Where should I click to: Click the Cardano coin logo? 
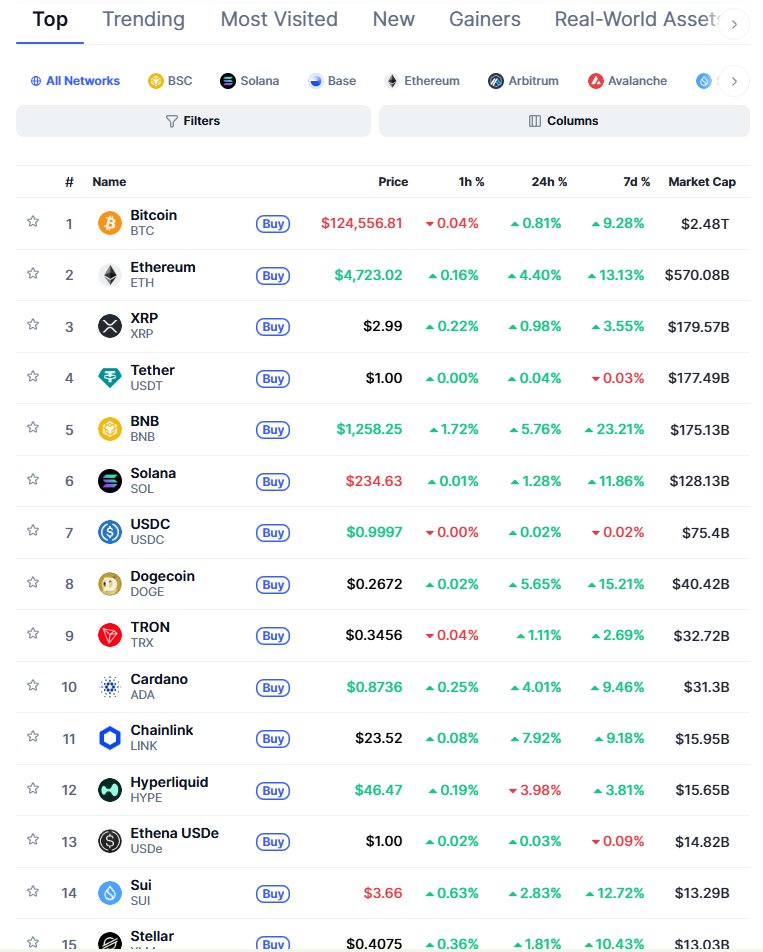(x=110, y=687)
